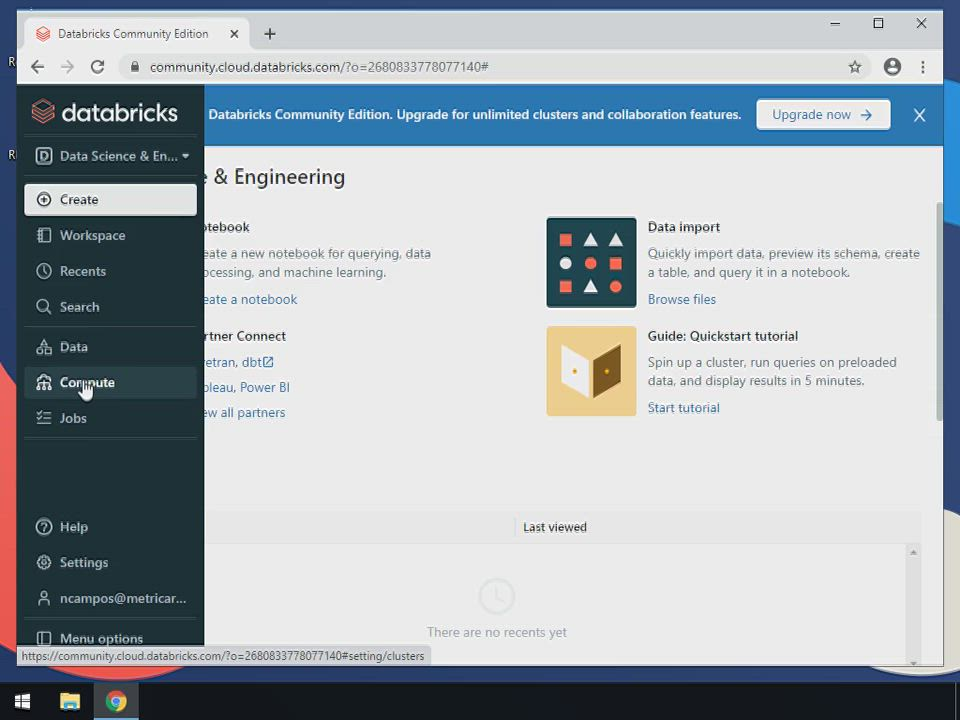Screen dimensions: 960x720
Task: Click Upgrade now button
Action: 823,114
